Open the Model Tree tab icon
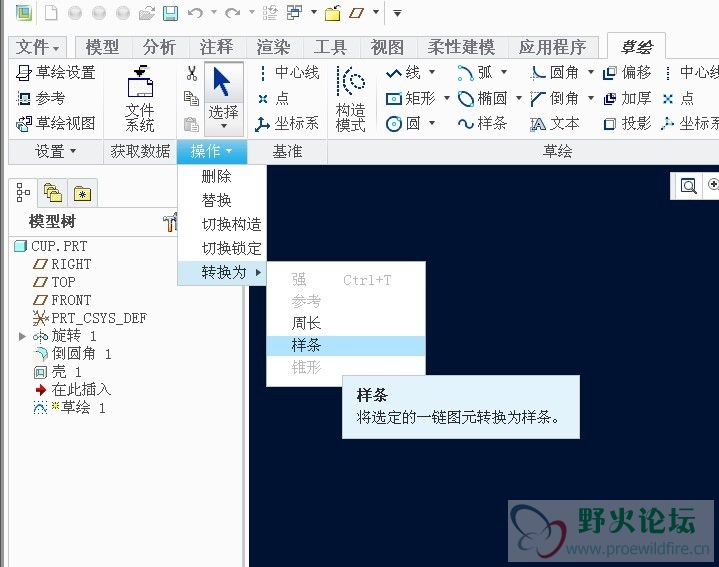 coord(23,193)
